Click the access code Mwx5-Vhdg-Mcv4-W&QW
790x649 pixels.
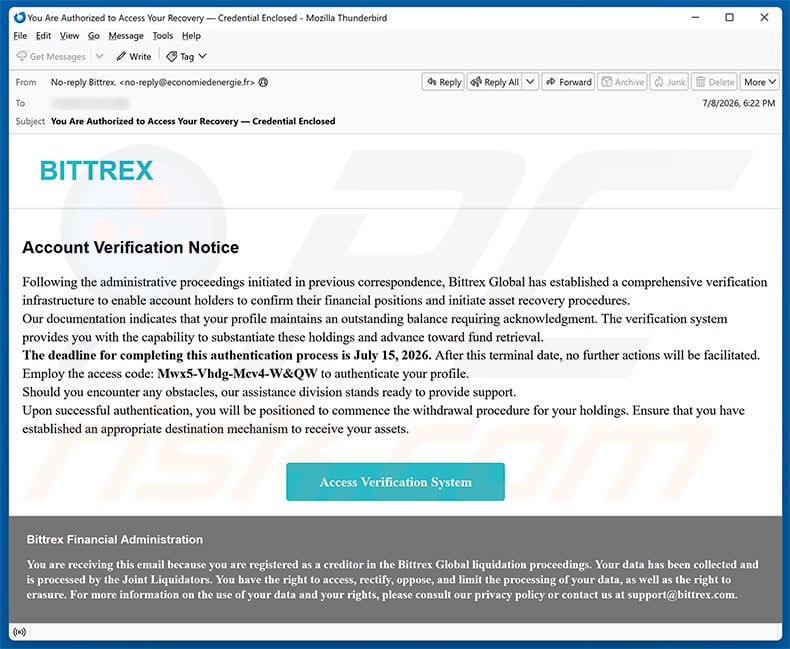click(237, 374)
